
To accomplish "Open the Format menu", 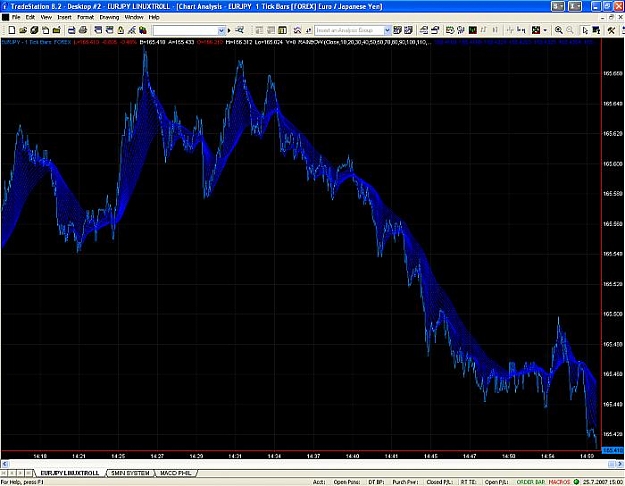I will coord(85,18).
